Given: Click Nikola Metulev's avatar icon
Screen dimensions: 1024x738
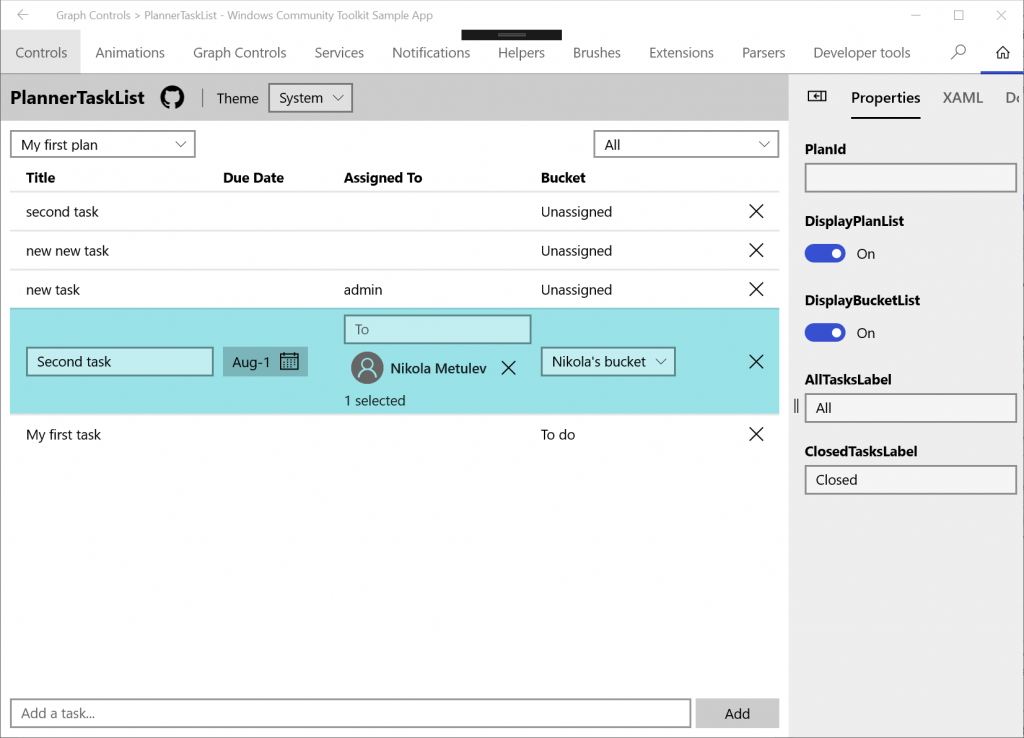Looking at the screenshot, I should pos(367,367).
